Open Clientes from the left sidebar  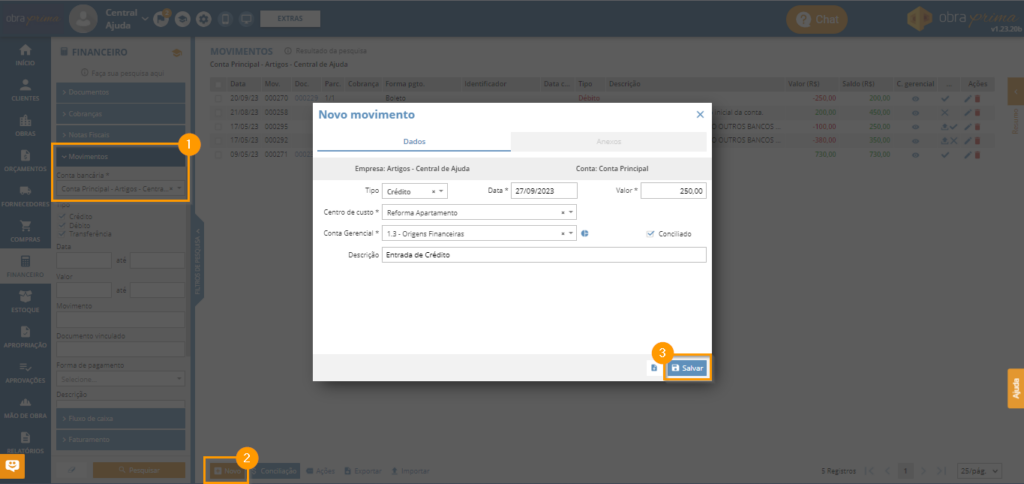click(x=25, y=90)
